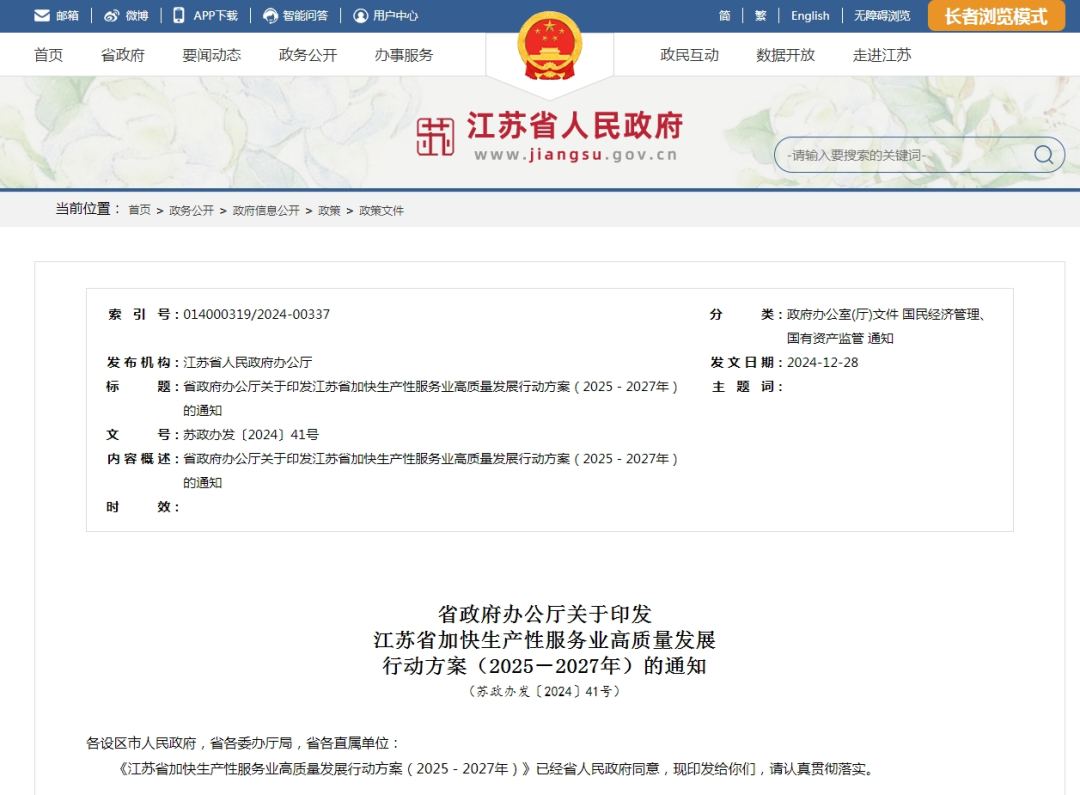
Task: Open the 走进江苏 section
Action: click(880, 55)
